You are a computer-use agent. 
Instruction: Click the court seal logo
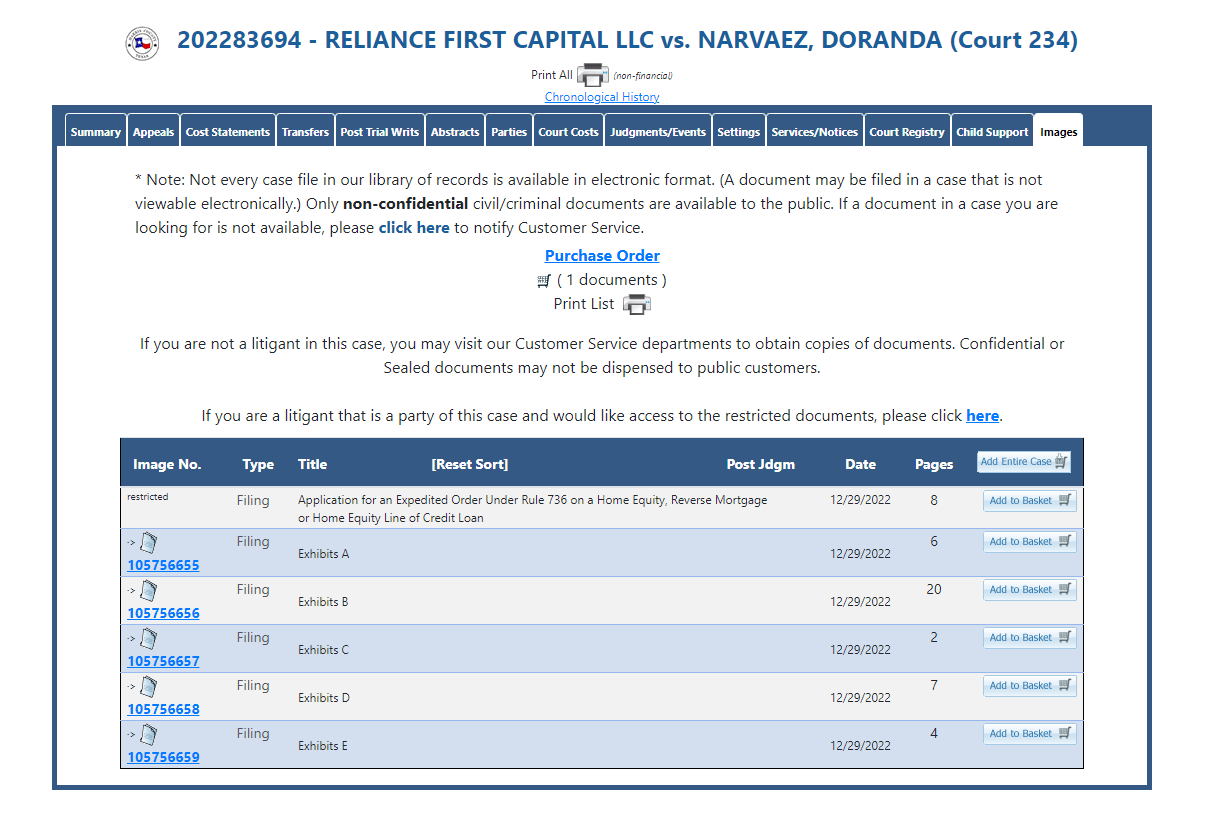pos(142,43)
